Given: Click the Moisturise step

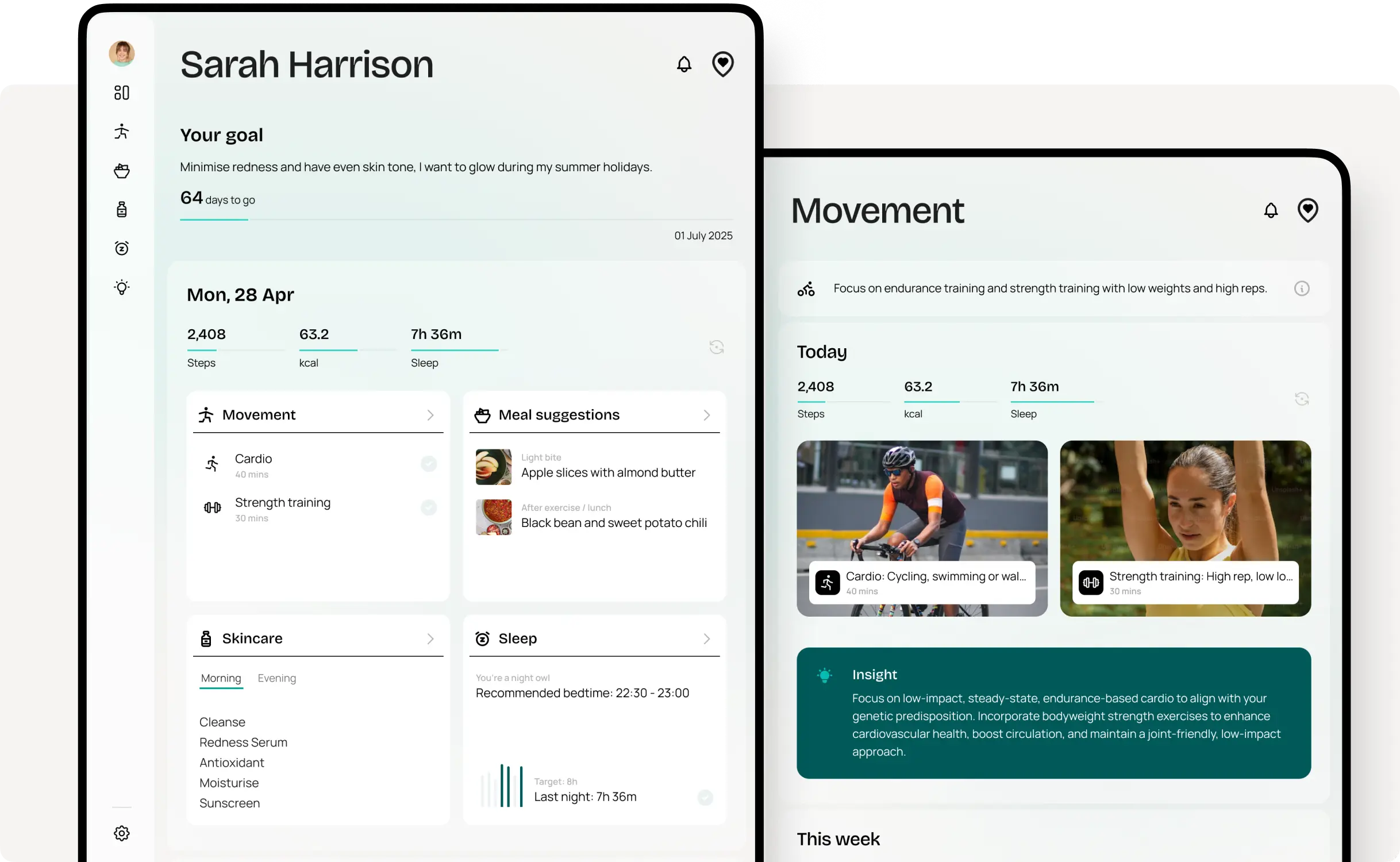Looking at the screenshot, I should pos(229,783).
